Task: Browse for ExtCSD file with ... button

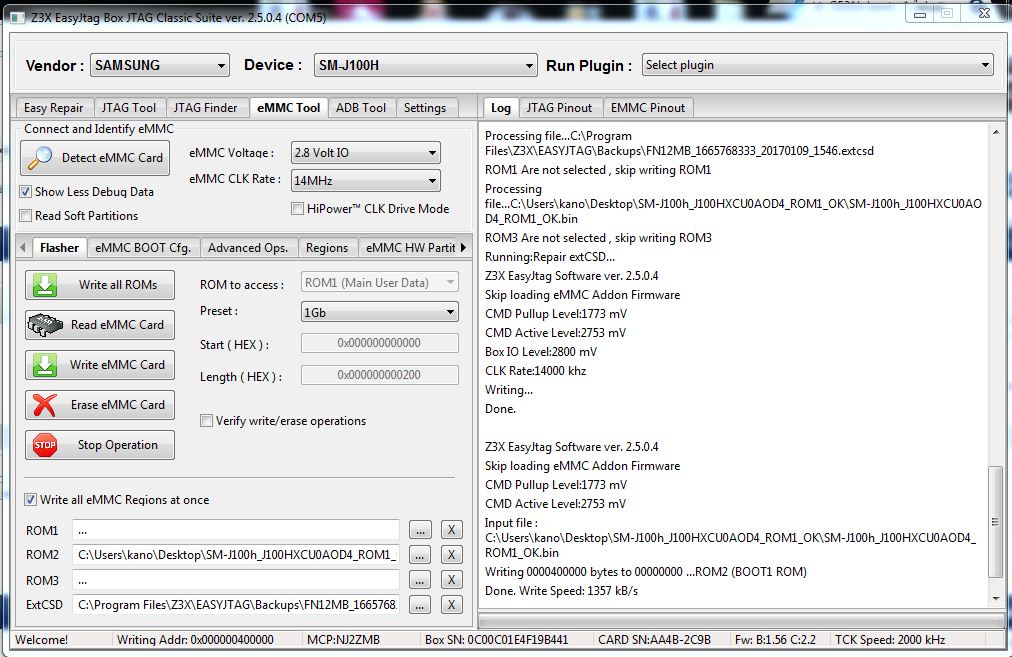Action: point(420,605)
